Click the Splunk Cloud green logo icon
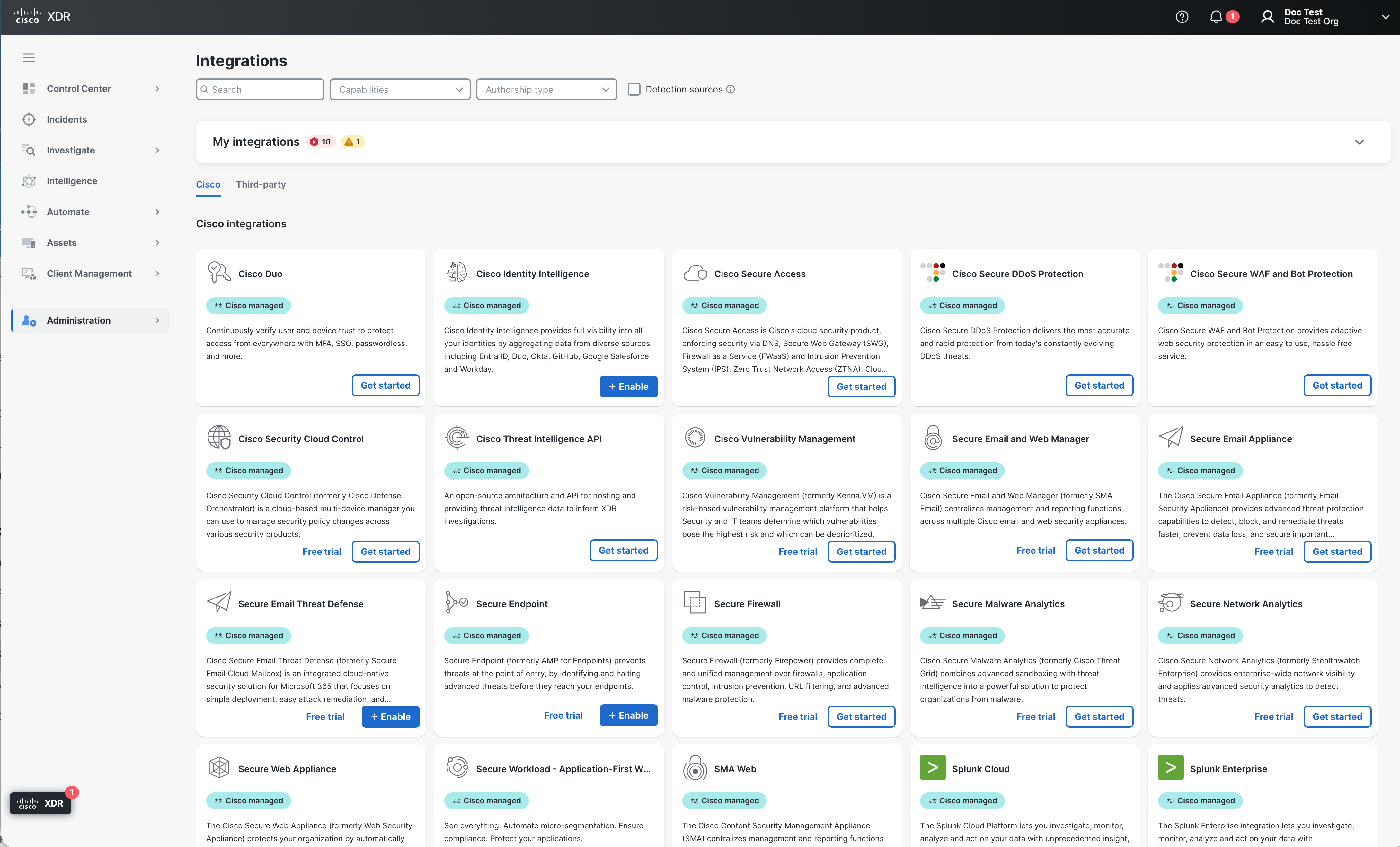The image size is (1400, 847). point(932,767)
